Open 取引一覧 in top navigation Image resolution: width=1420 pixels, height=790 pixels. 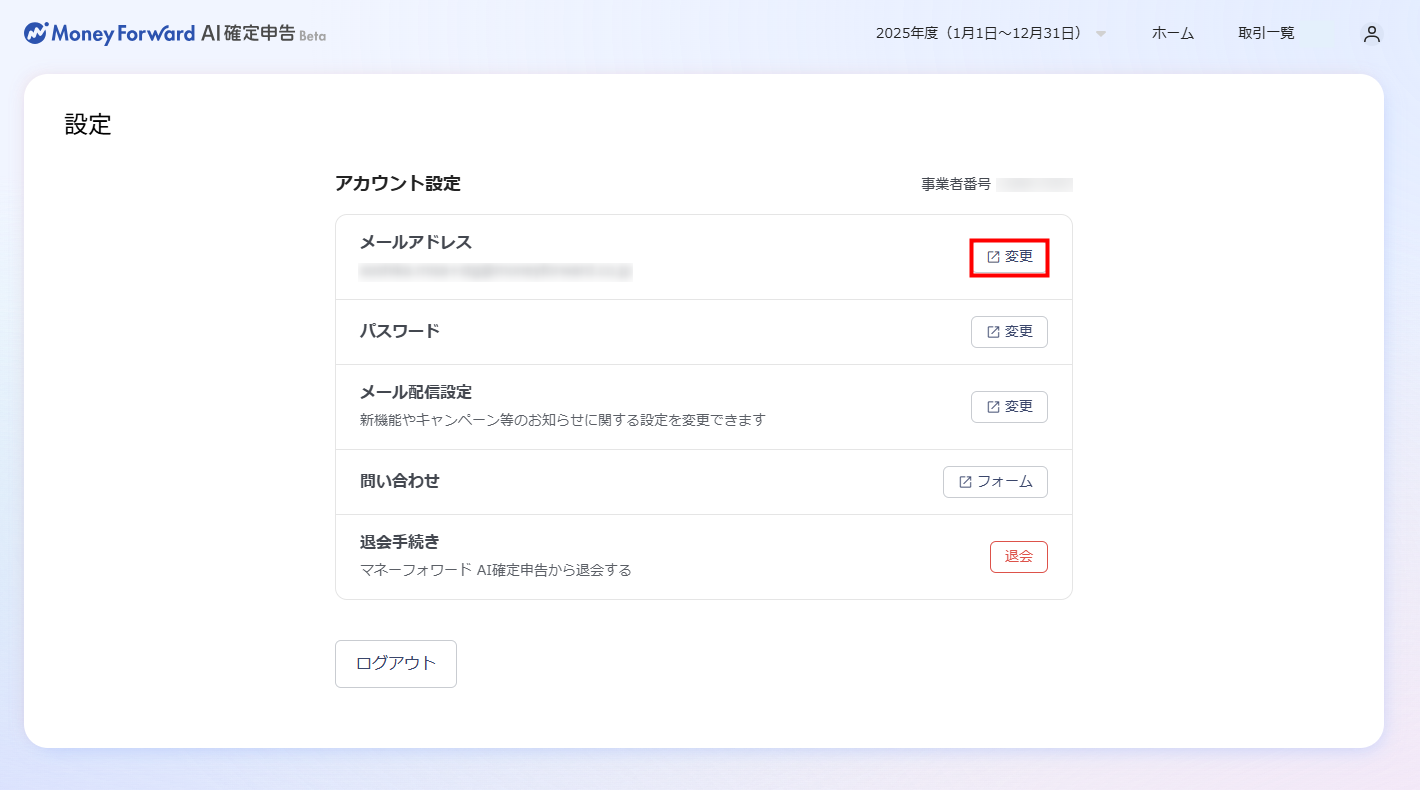pyautogui.click(x=1266, y=33)
